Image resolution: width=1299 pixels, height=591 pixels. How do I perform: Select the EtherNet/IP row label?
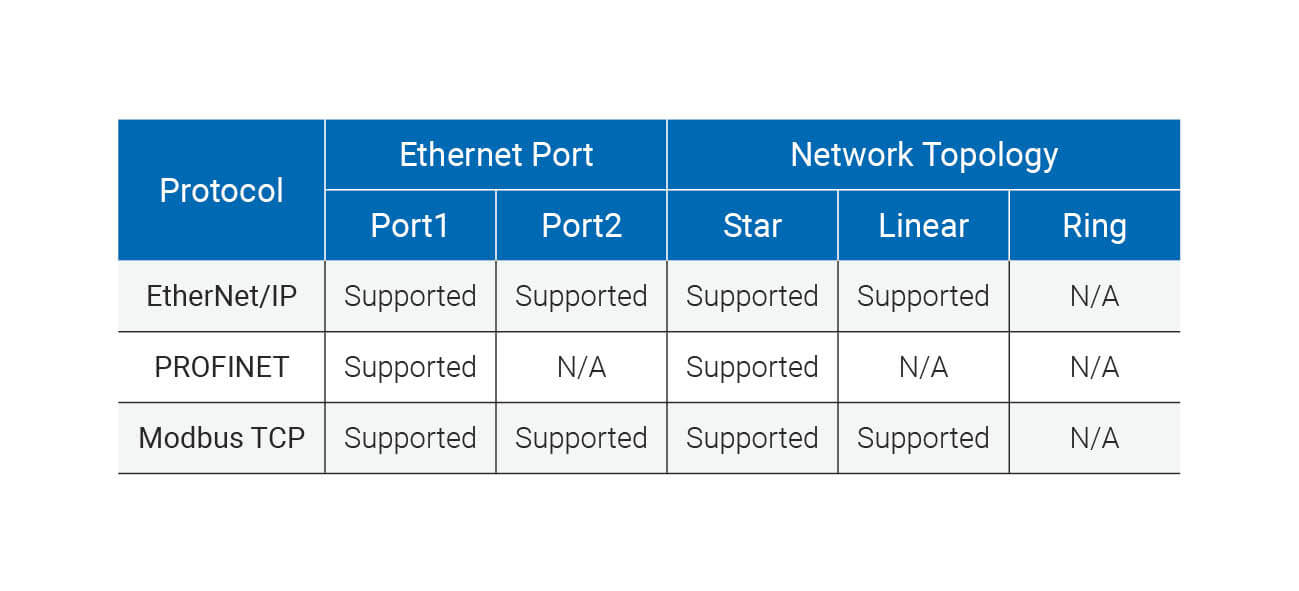pyautogui.click(x=221, y=296)
